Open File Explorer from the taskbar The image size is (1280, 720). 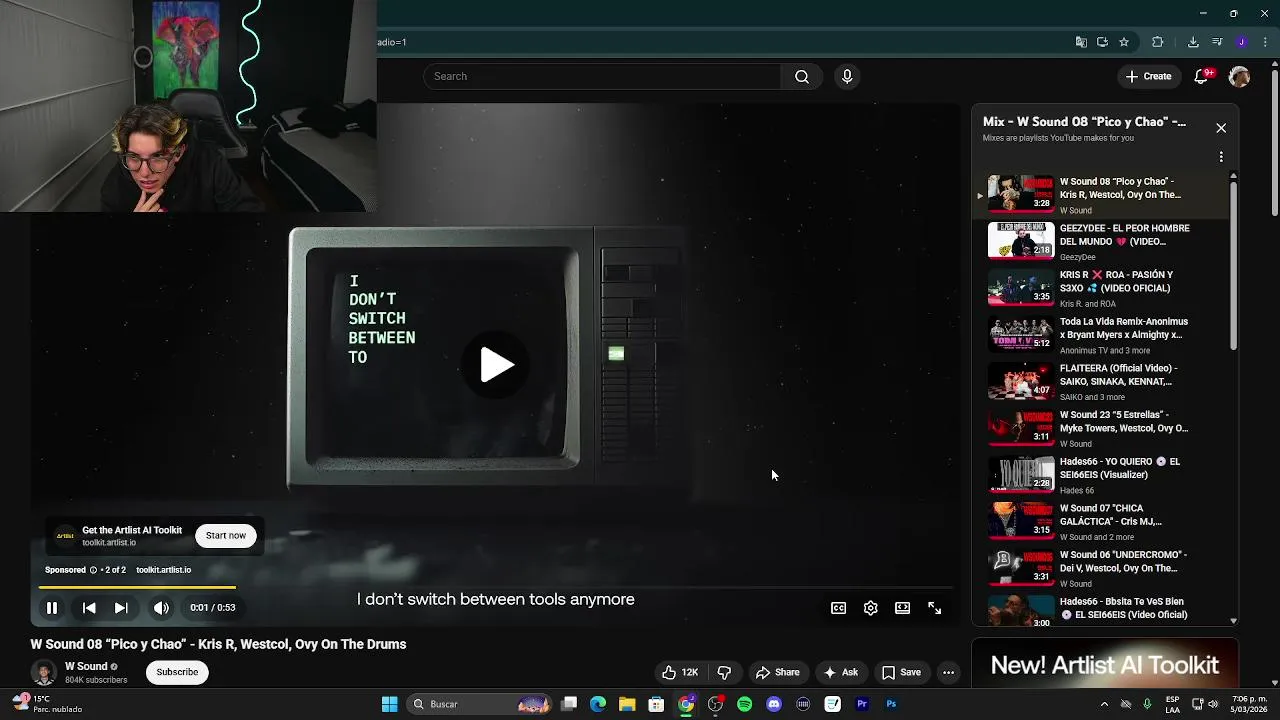627,704
